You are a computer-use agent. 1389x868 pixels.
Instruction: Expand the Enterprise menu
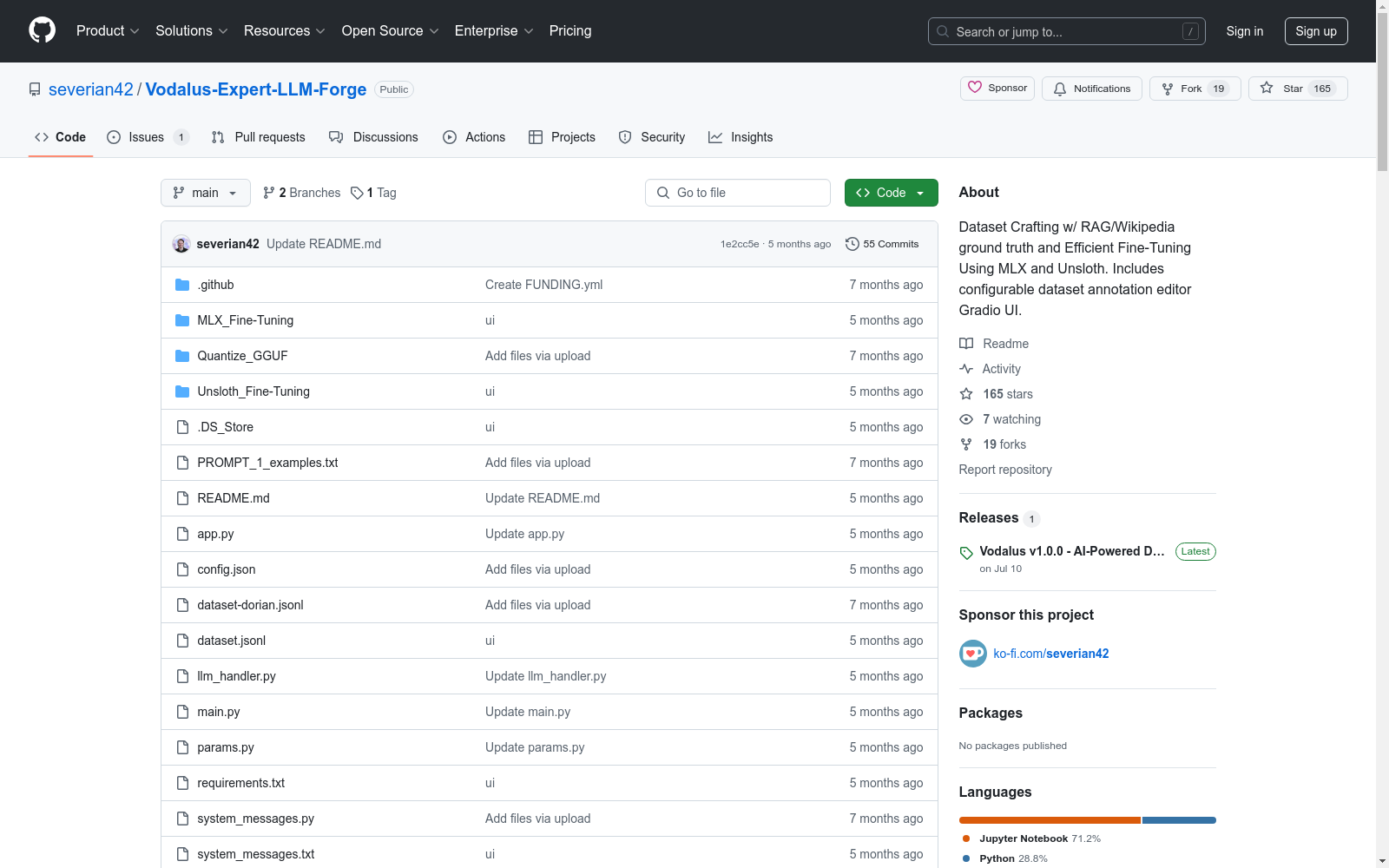[x=494, y=30]
